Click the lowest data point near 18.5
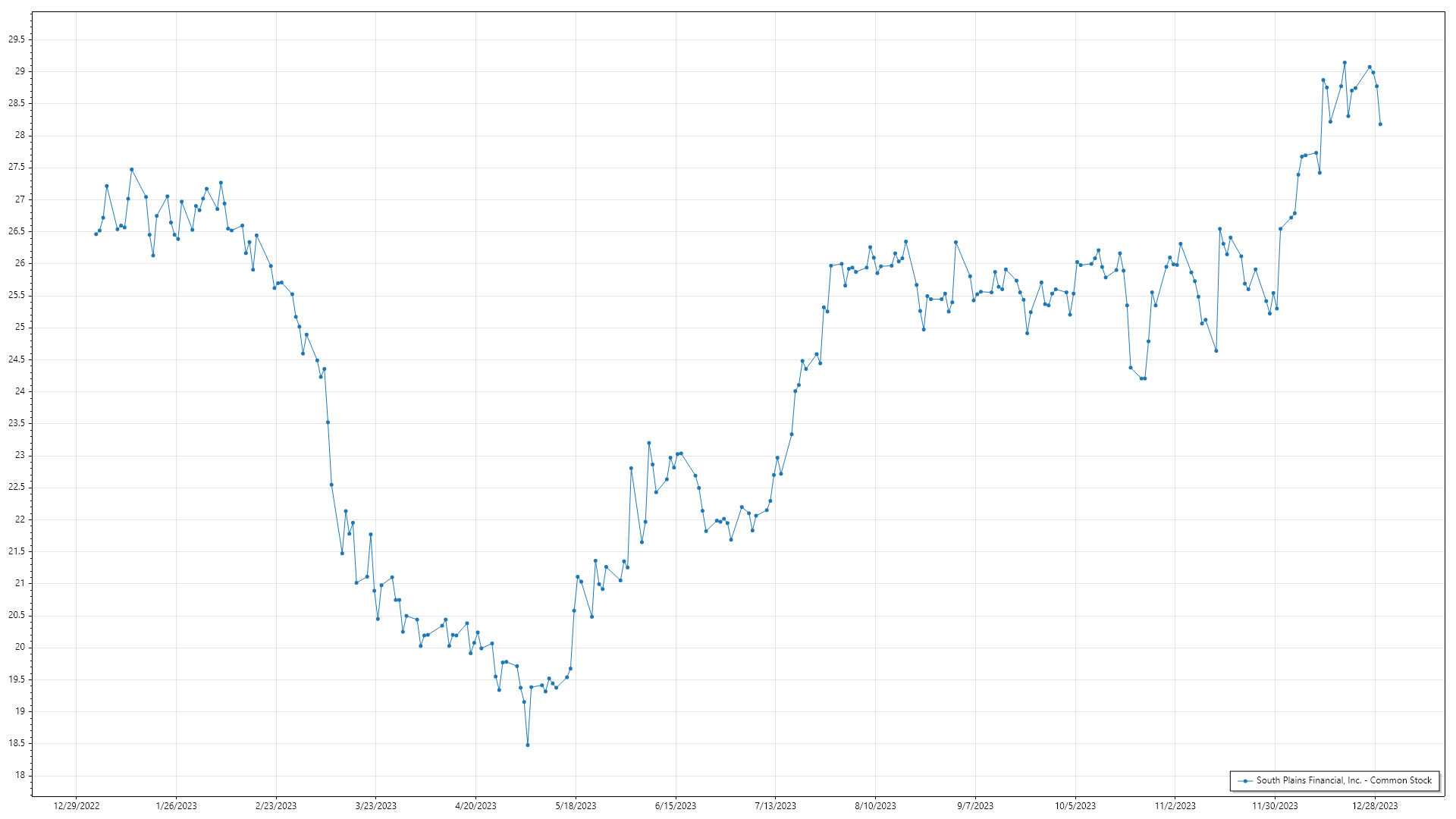Viewport: 1456px width, 819px height. tap(528, 745)
